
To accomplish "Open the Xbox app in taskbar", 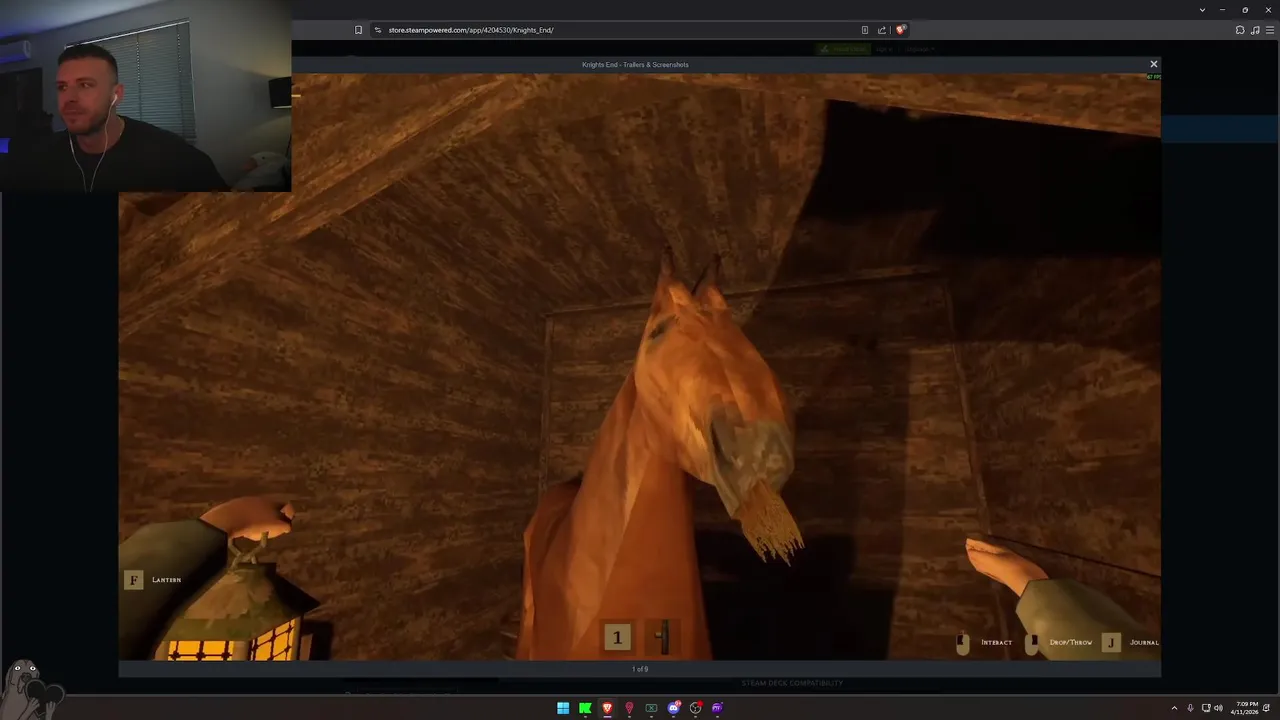I will (651, 708).
